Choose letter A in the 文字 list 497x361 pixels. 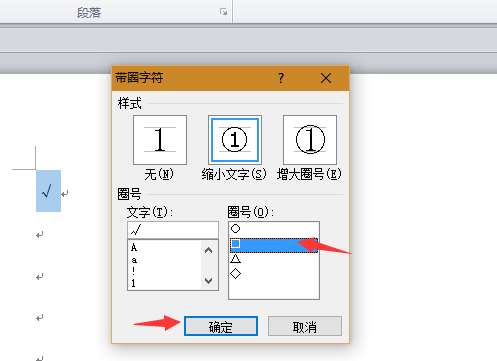click(x=134, y=248)
